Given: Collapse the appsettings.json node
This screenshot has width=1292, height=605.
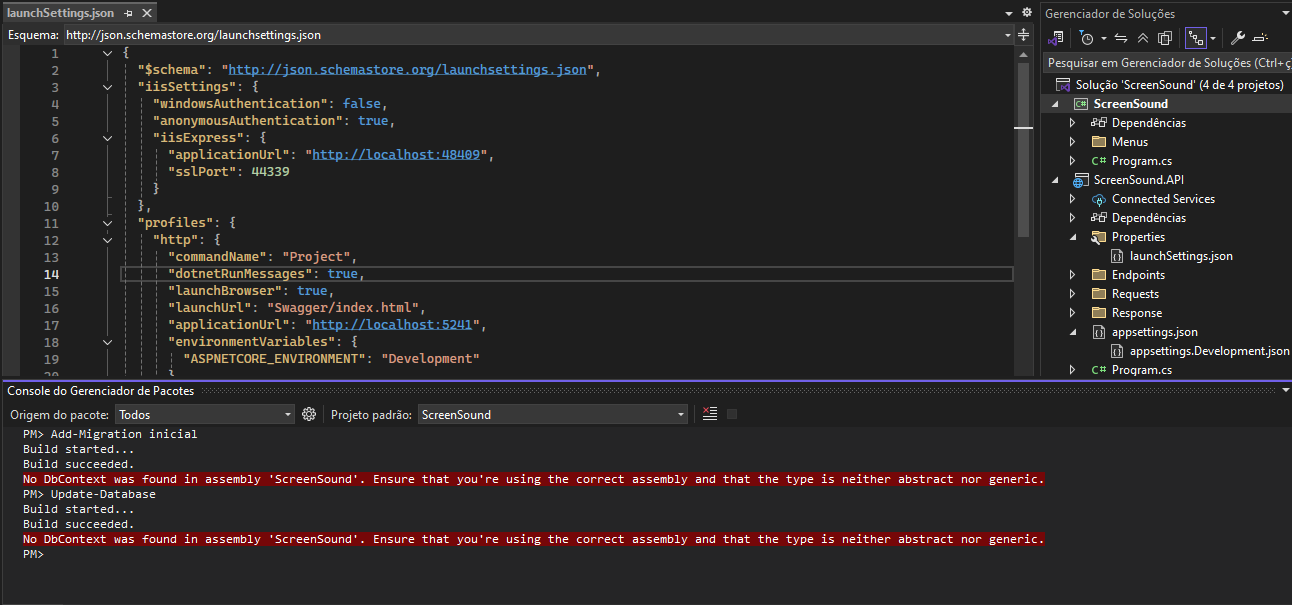Looking at the screenshot, I should 1073,332.
